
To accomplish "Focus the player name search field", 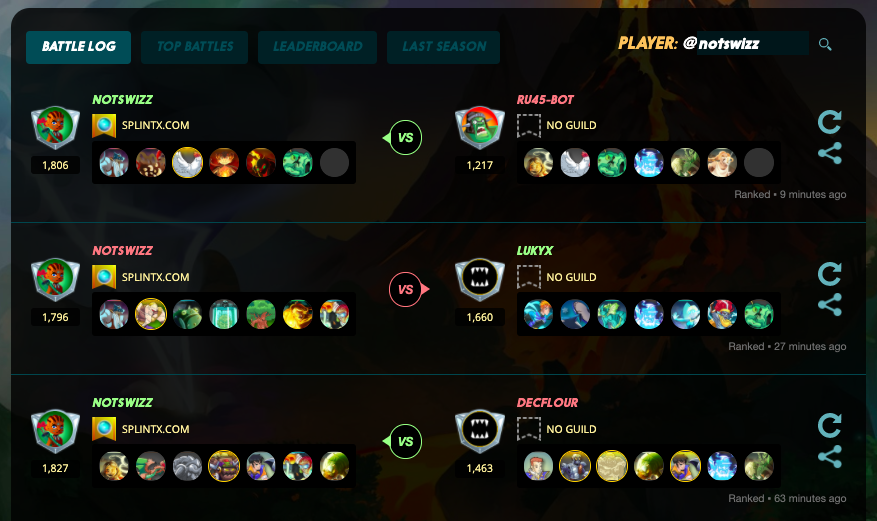I will (x=744, y=44).
